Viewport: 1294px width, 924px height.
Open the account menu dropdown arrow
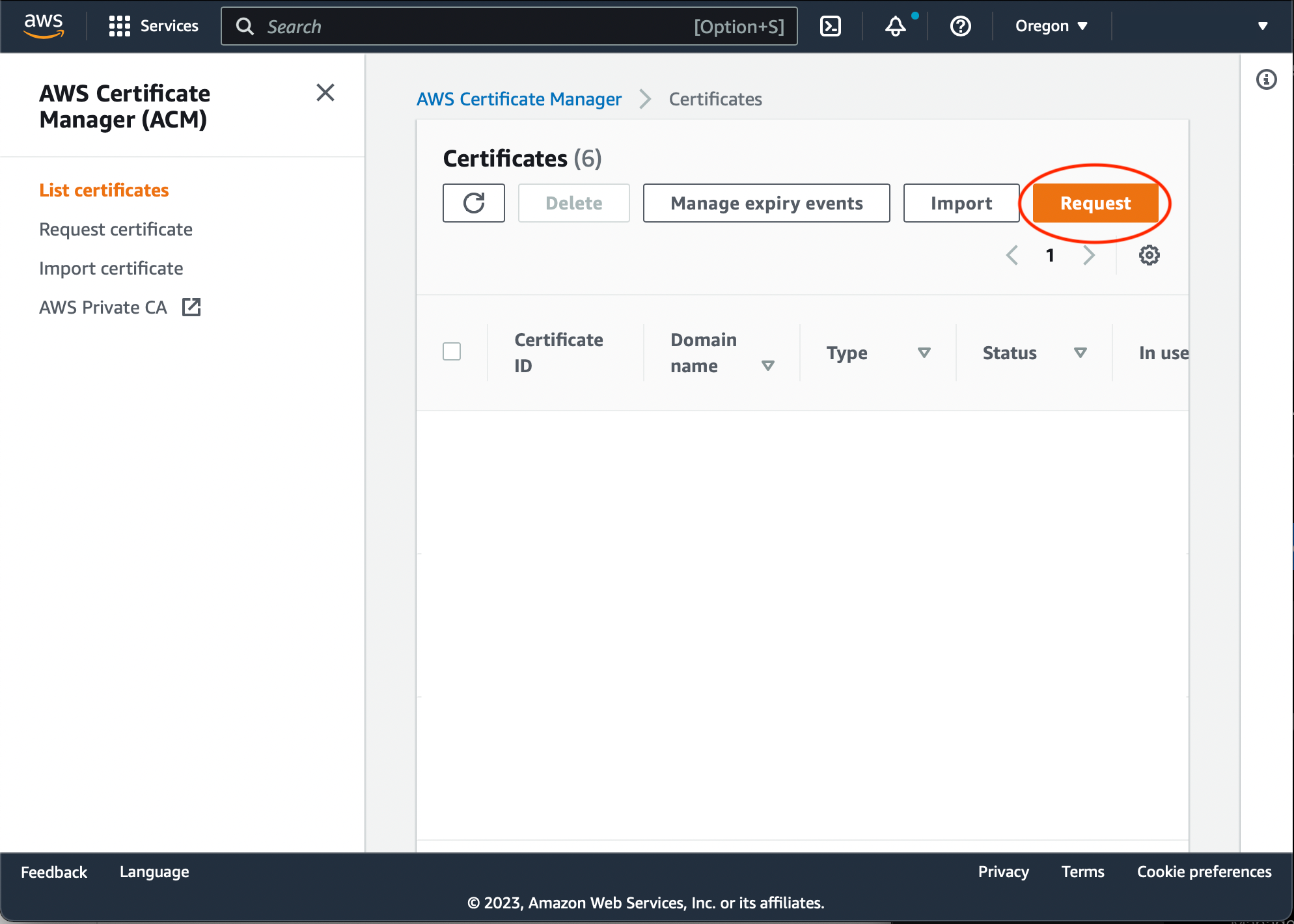coord(1263,26)
